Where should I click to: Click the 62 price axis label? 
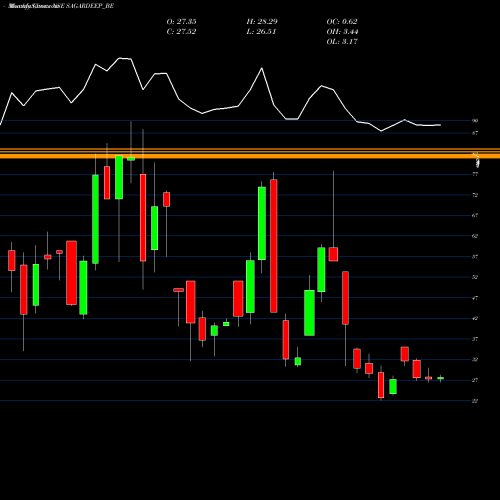pyautogui.click(x=475, y=236)
